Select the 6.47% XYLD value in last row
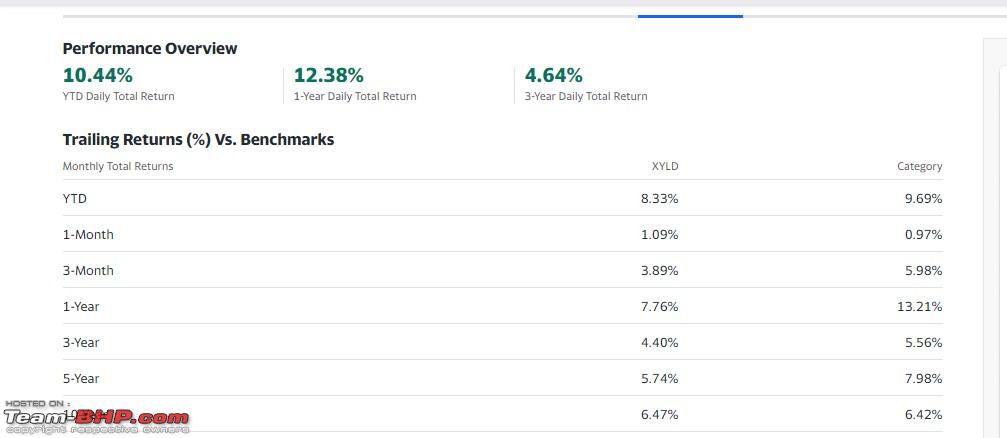Screen dimensions: 1007x438 click(660, 414)
